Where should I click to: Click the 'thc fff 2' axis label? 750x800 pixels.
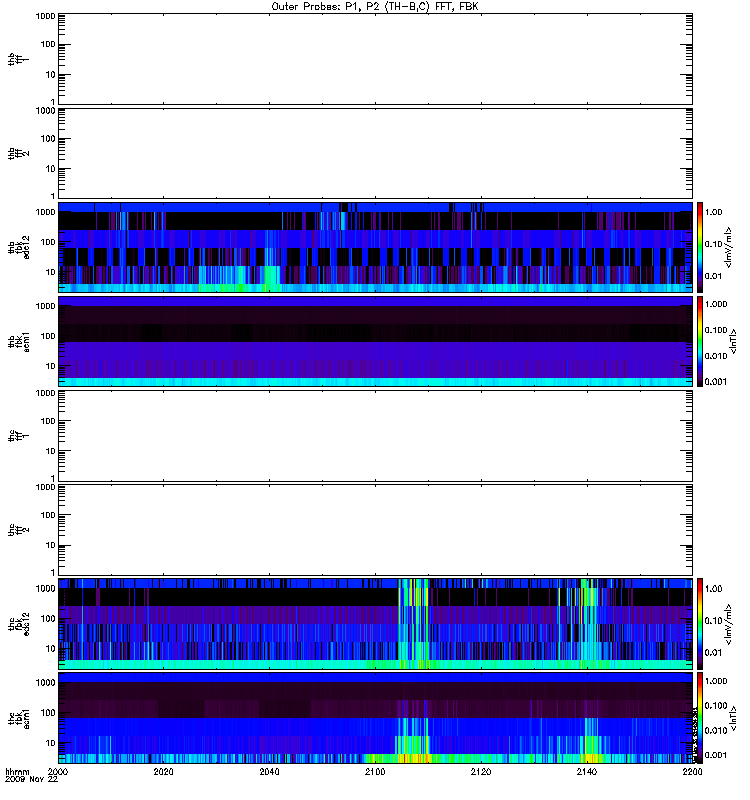[x=18, y=530]
